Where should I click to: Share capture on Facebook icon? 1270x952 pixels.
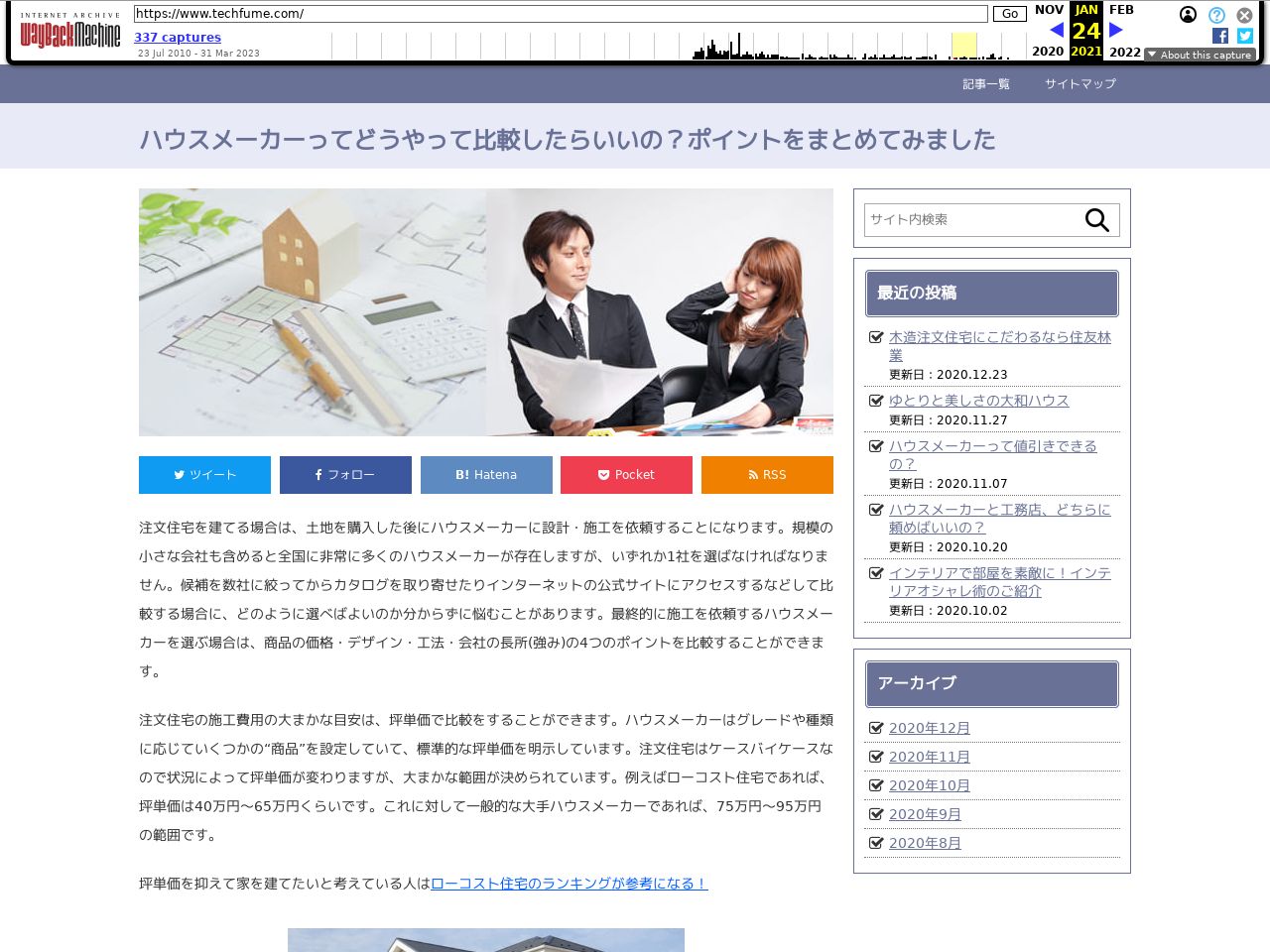(1220, 36)
